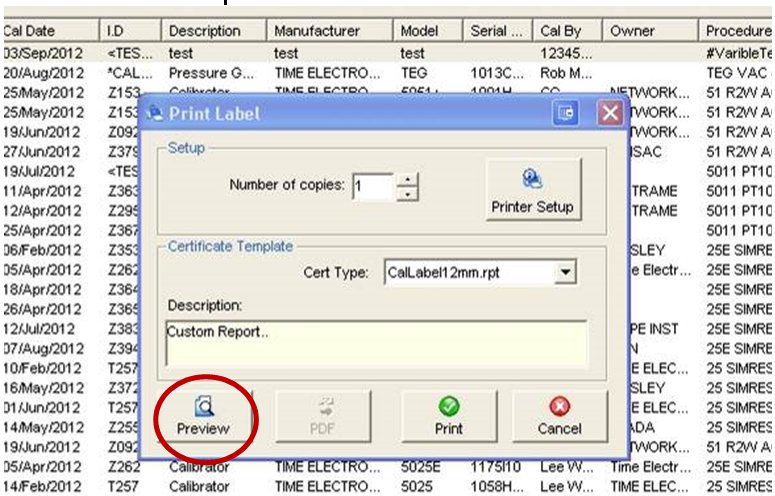Click the Print Label title bar icon
Image resolution: width=775 pixels, height=496 pixels.
[x=155, y=113]
